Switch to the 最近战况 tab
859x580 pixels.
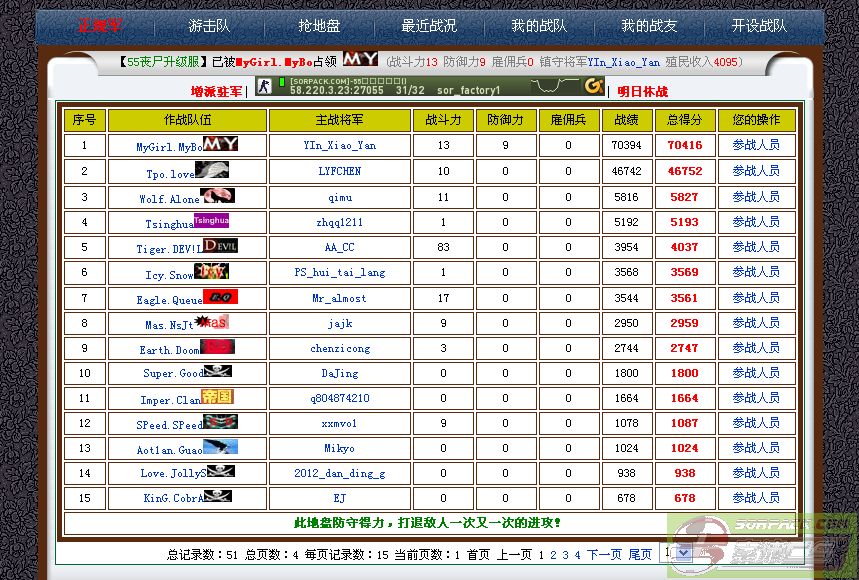(429, 26)
